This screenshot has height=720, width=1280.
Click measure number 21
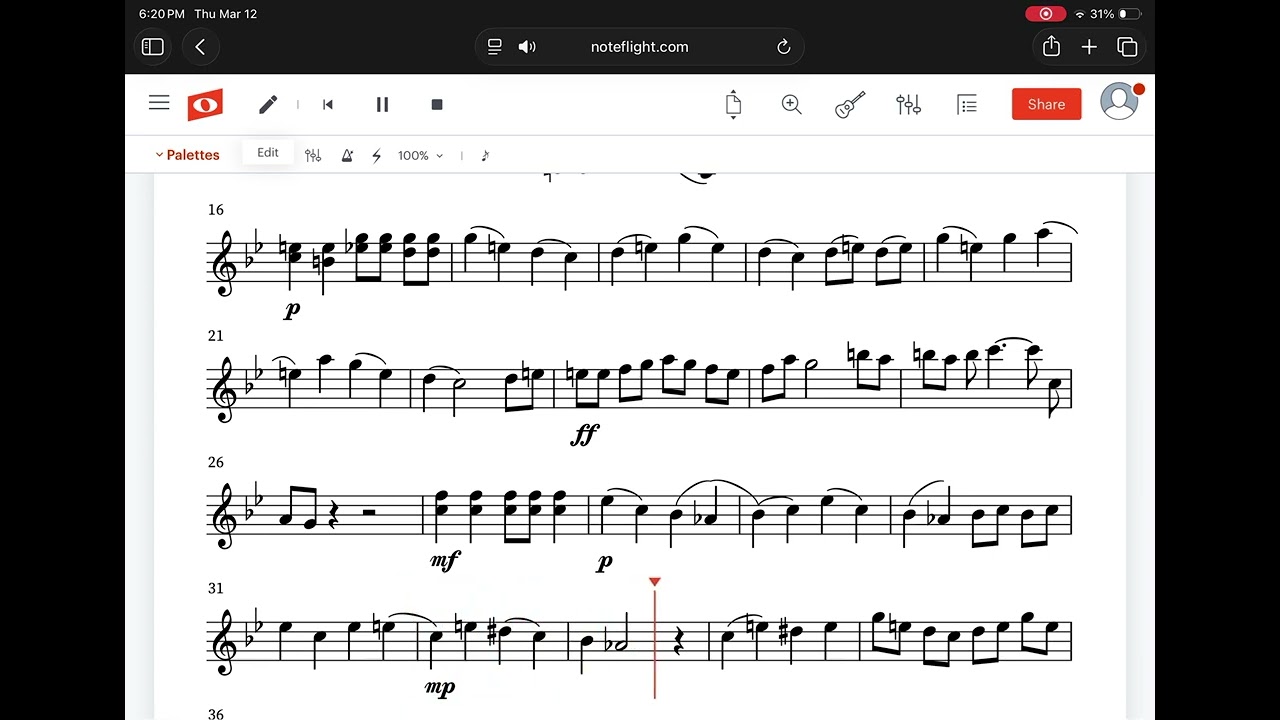(216, 336)
